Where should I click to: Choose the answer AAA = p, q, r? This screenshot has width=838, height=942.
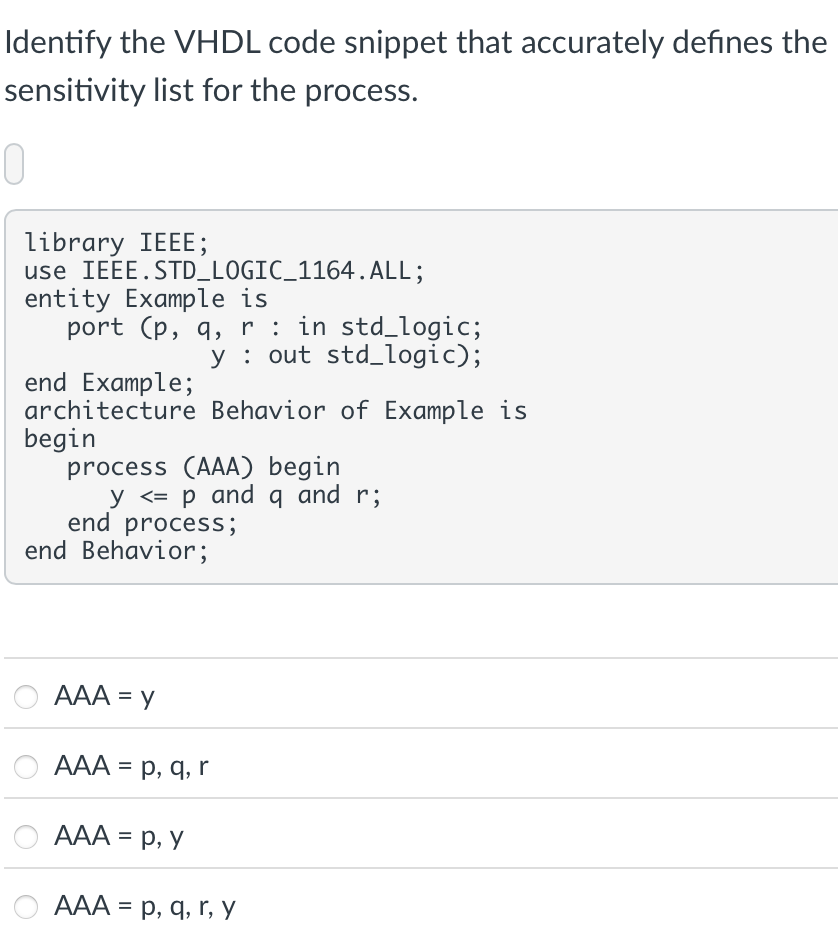26,767
